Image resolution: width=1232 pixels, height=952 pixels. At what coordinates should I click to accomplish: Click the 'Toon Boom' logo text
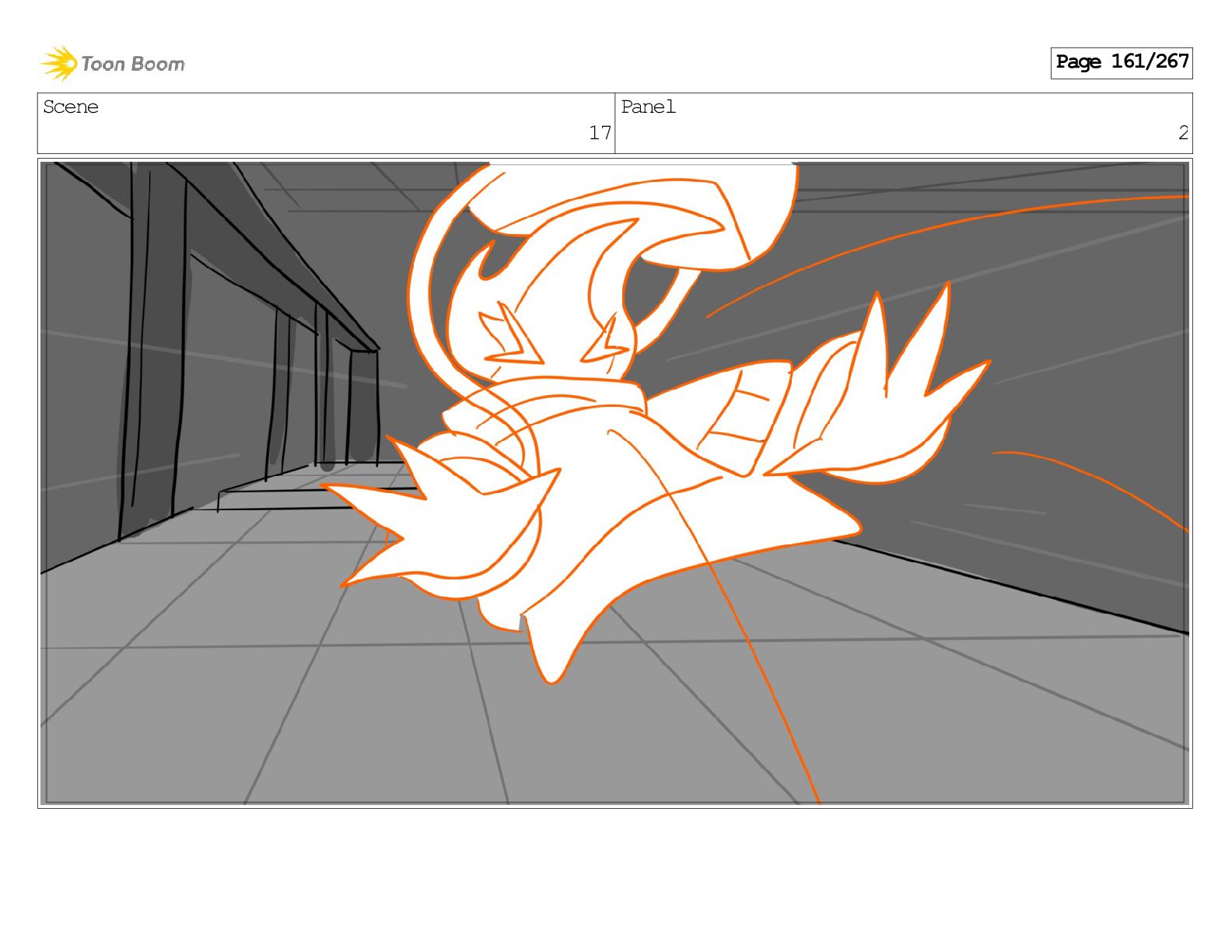133,64
